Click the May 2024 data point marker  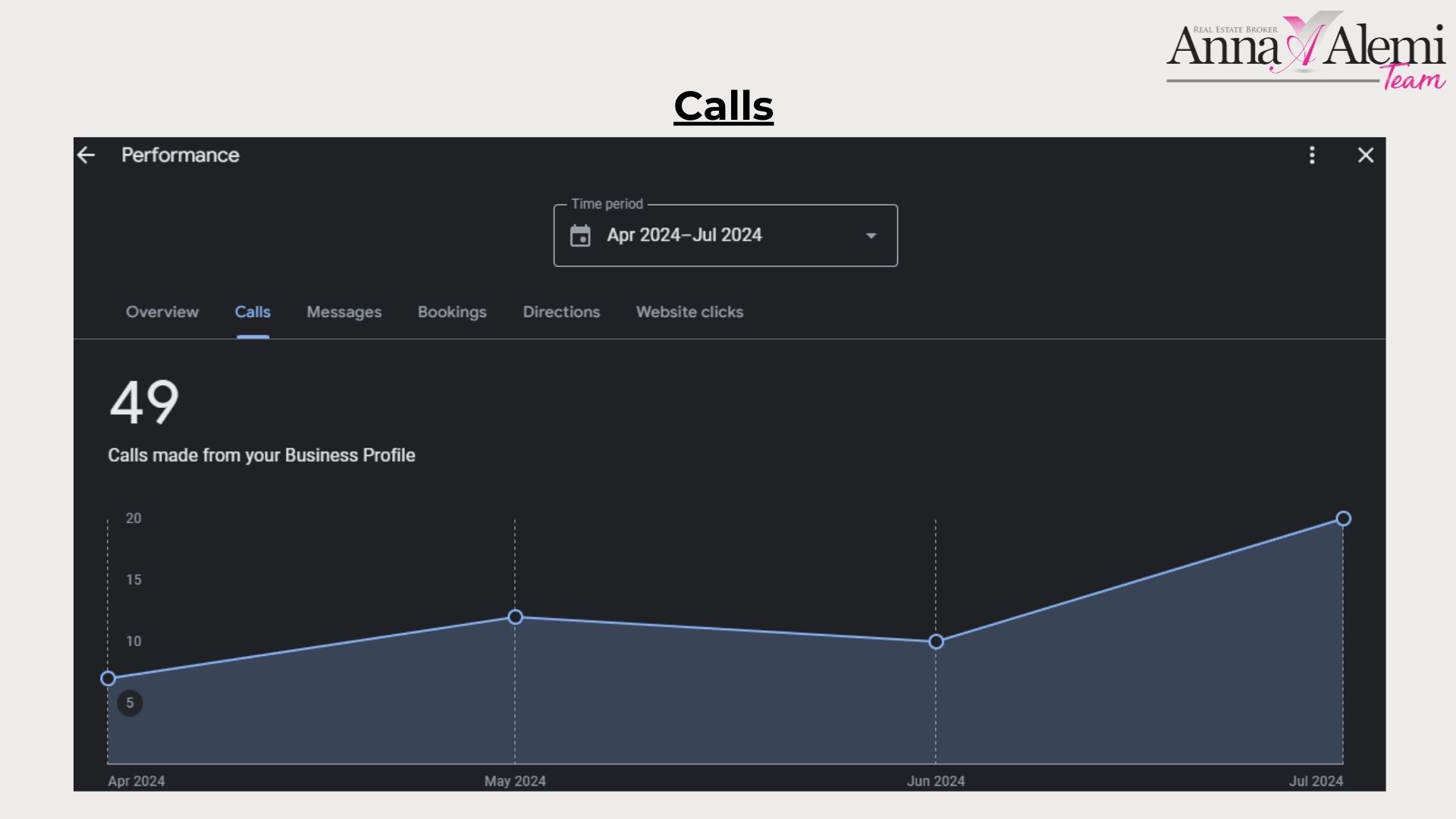click(515, 617)
